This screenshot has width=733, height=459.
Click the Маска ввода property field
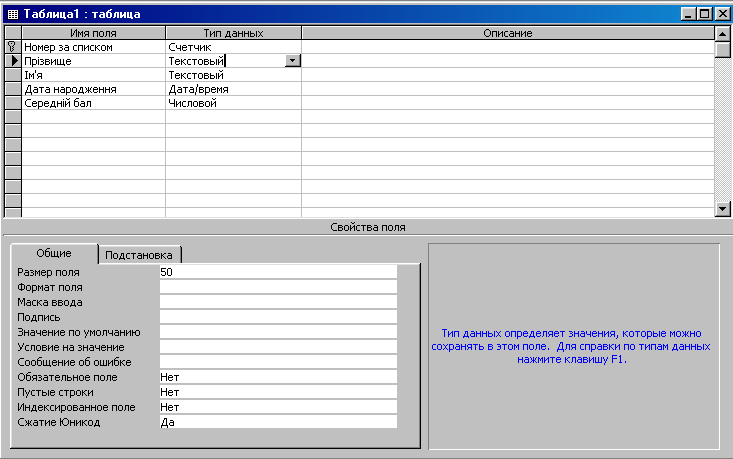(278, 302)
